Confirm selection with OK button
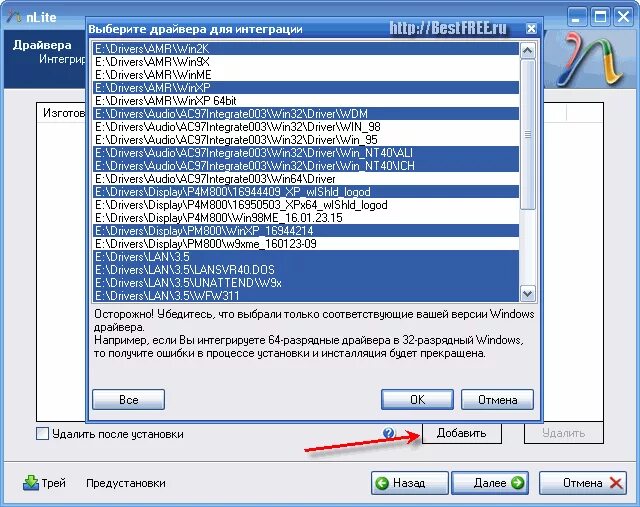The image size is (640, 507). 417,399
